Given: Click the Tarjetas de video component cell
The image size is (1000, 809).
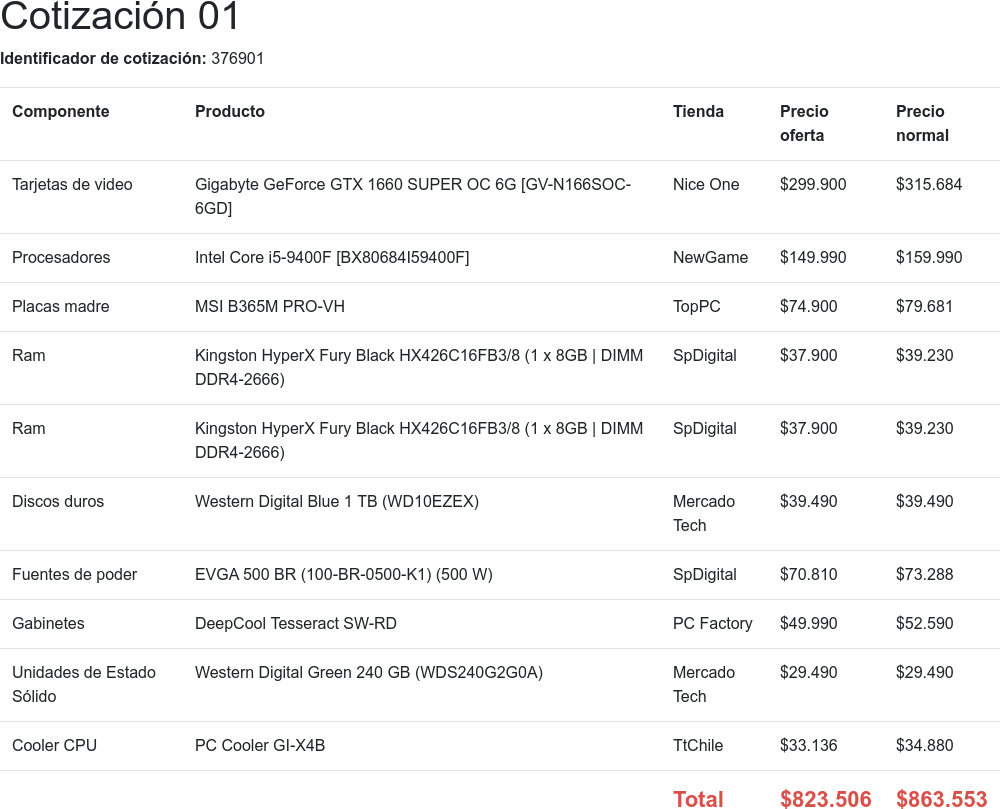Looking at the screenshot, I should click(x=72, y=185).
